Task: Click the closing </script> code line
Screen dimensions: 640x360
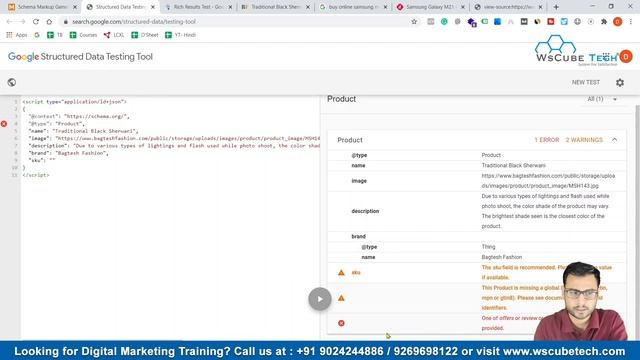Action: point(36,175)
